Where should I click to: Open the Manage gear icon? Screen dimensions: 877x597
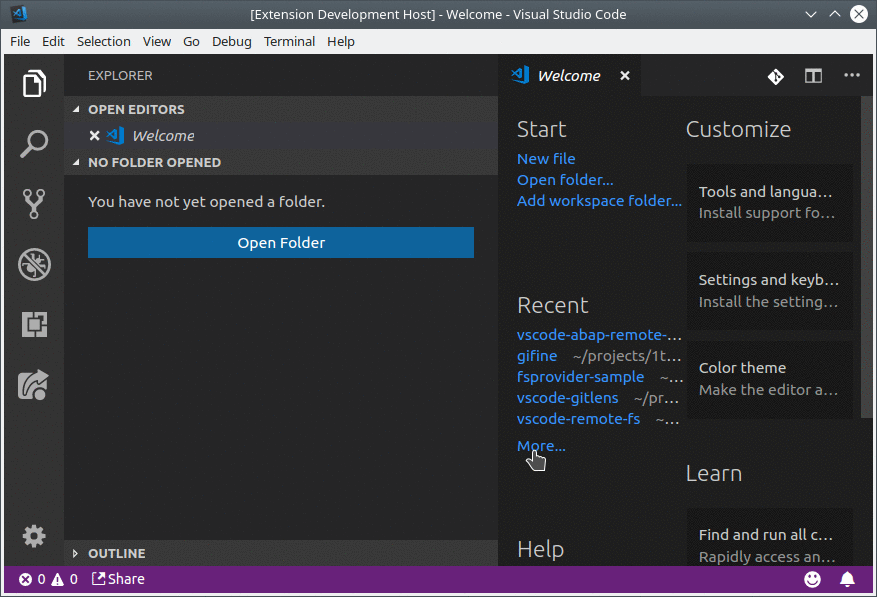click(x=34, y=536)
